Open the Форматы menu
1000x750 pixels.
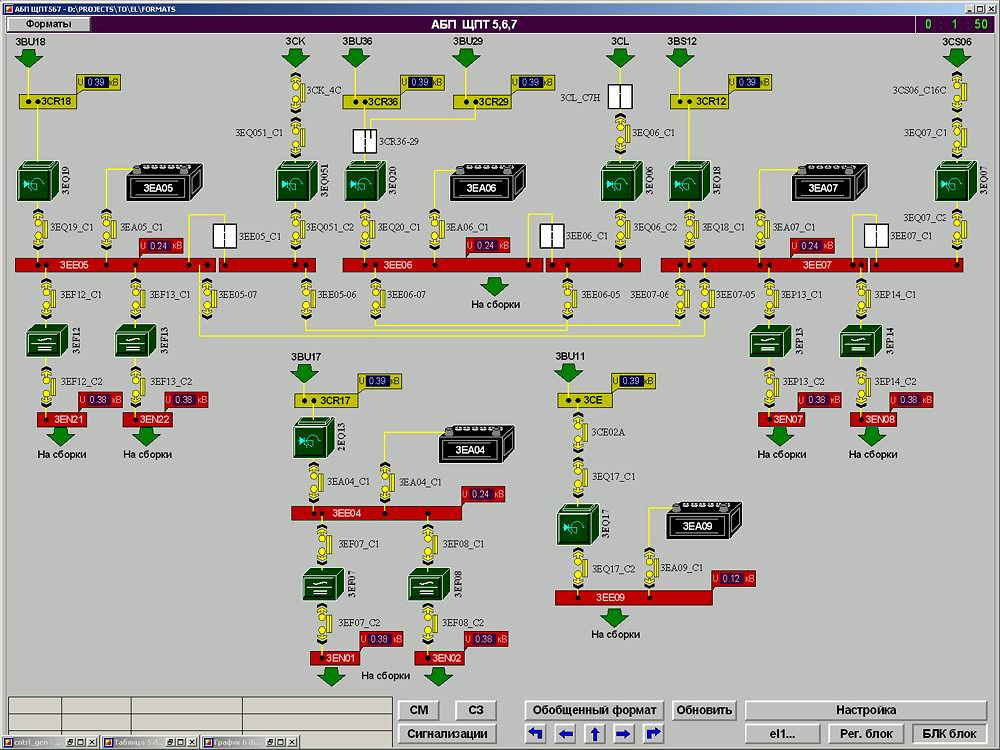tap(48, 24)
